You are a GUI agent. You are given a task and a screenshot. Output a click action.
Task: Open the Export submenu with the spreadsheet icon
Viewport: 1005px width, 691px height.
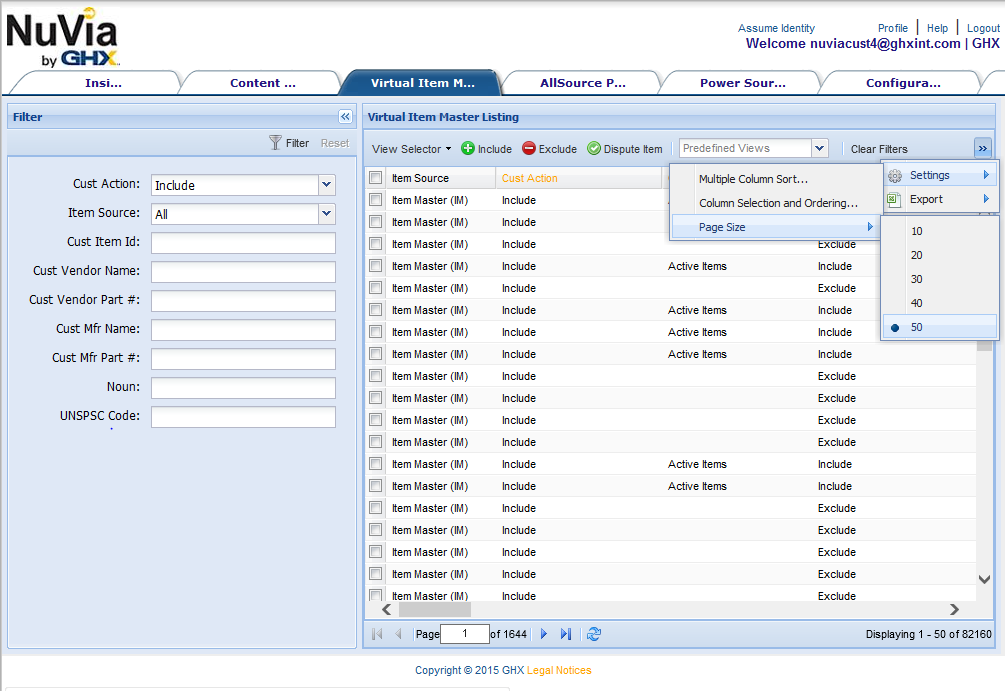pyautogui.click(x=940, y=199)
